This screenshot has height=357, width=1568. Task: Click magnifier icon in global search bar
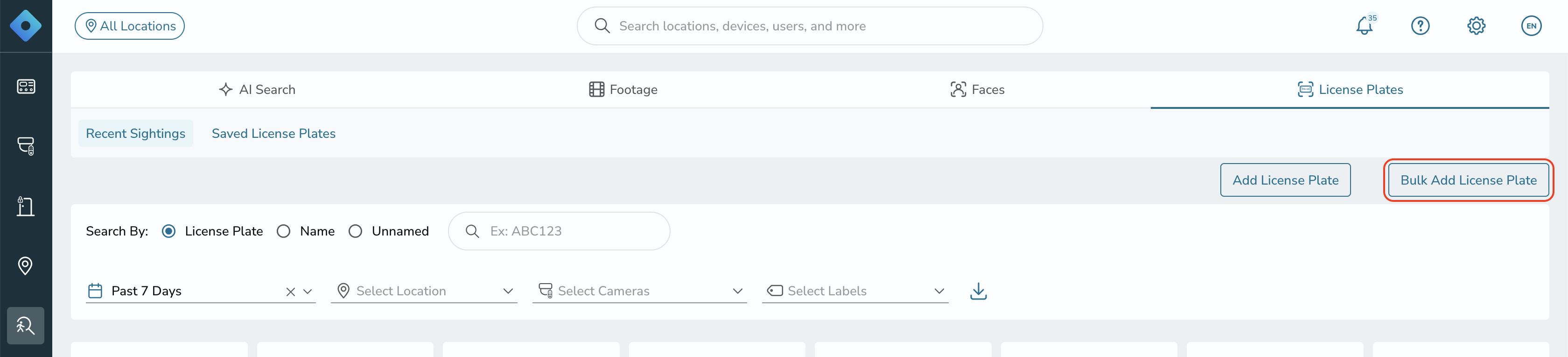click(x=602, y=26)
